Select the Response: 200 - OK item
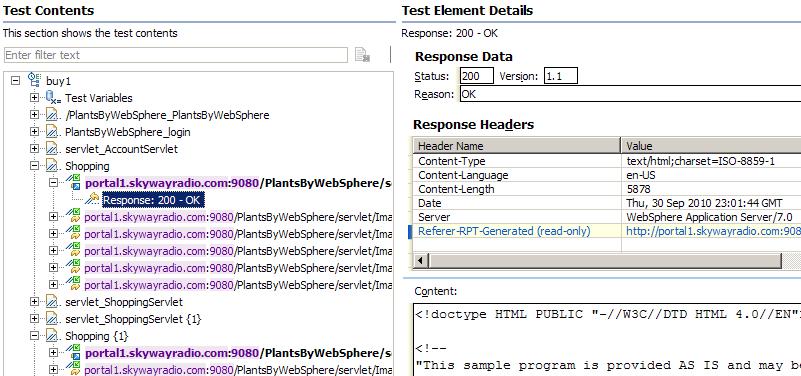 153,200
